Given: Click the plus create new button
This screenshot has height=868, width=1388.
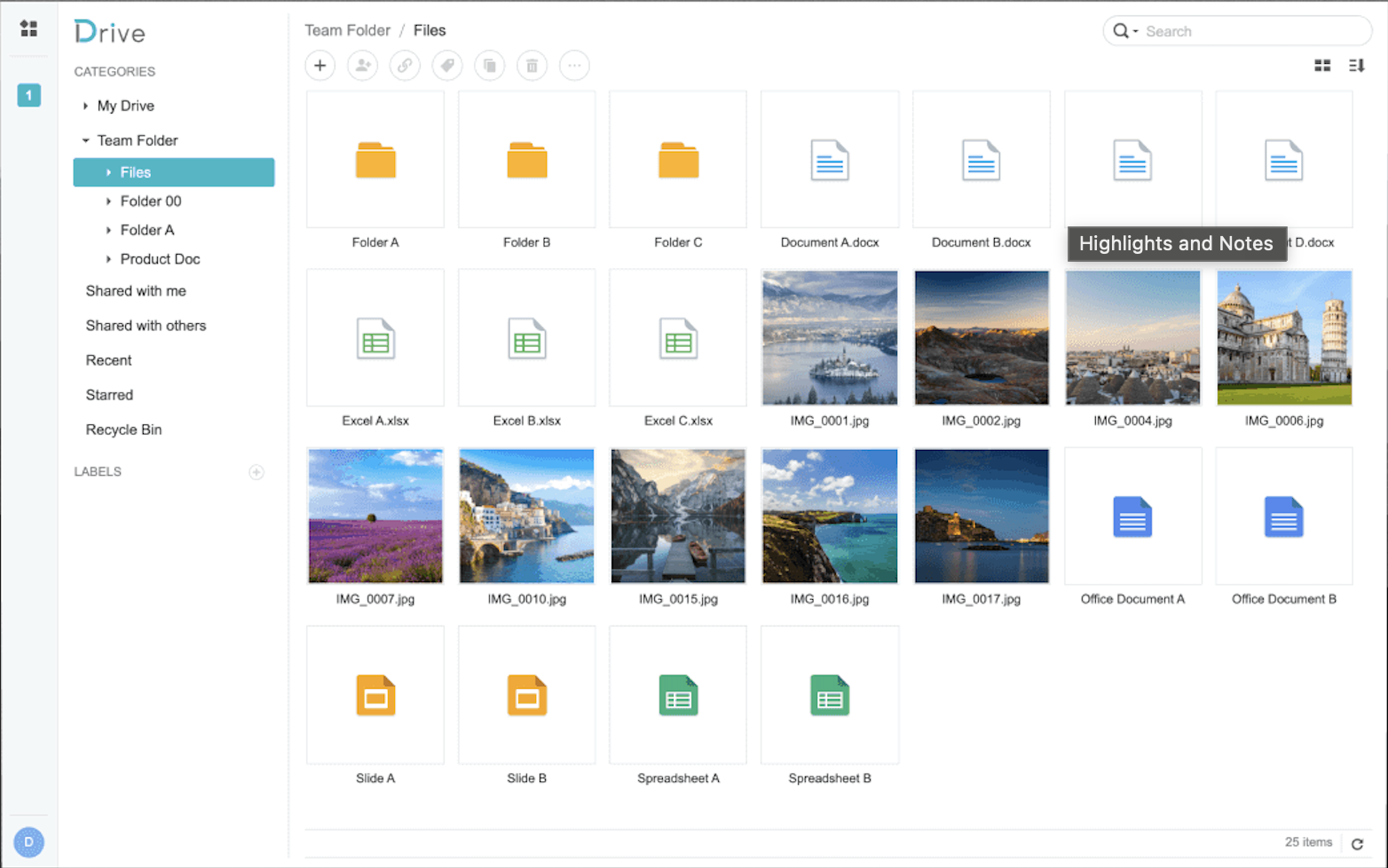Looking at the screenshot, I should click(319, 66).
